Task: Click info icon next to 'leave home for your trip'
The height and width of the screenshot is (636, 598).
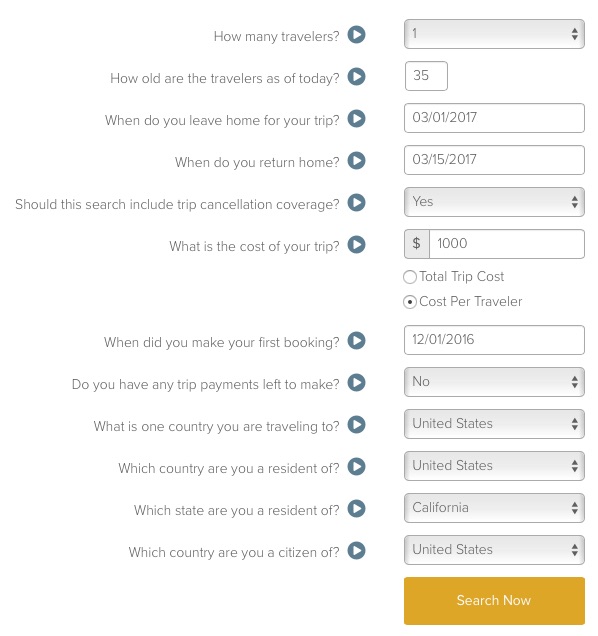Action: tap(357, 119)
